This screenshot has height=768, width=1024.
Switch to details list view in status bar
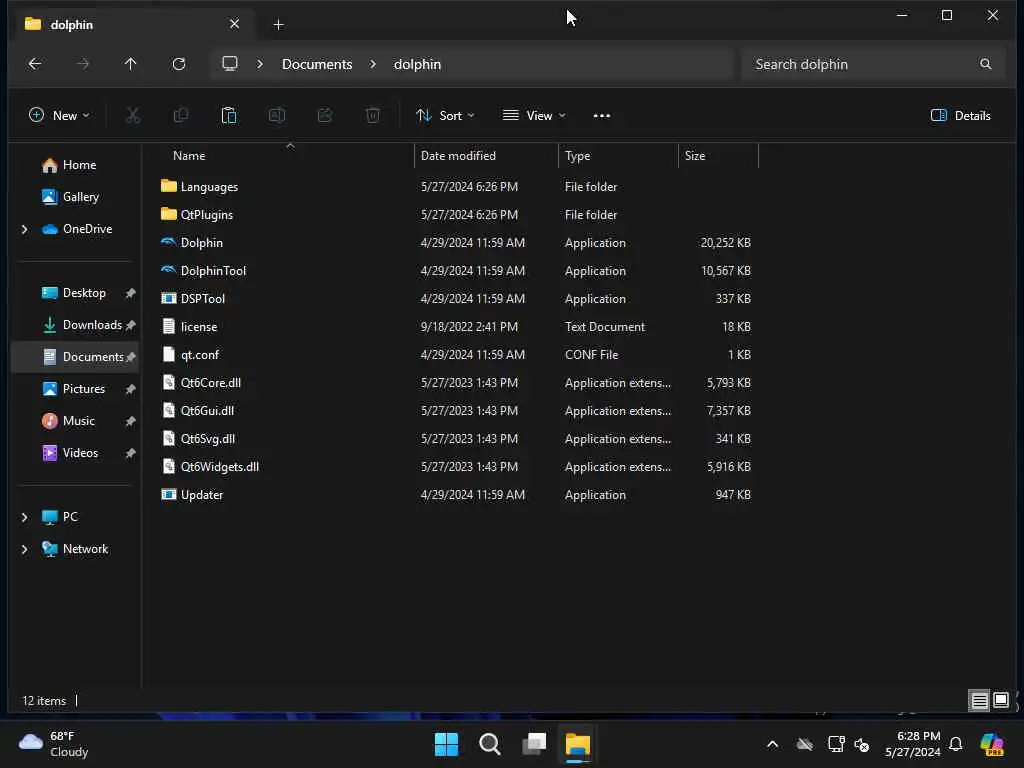979,701
